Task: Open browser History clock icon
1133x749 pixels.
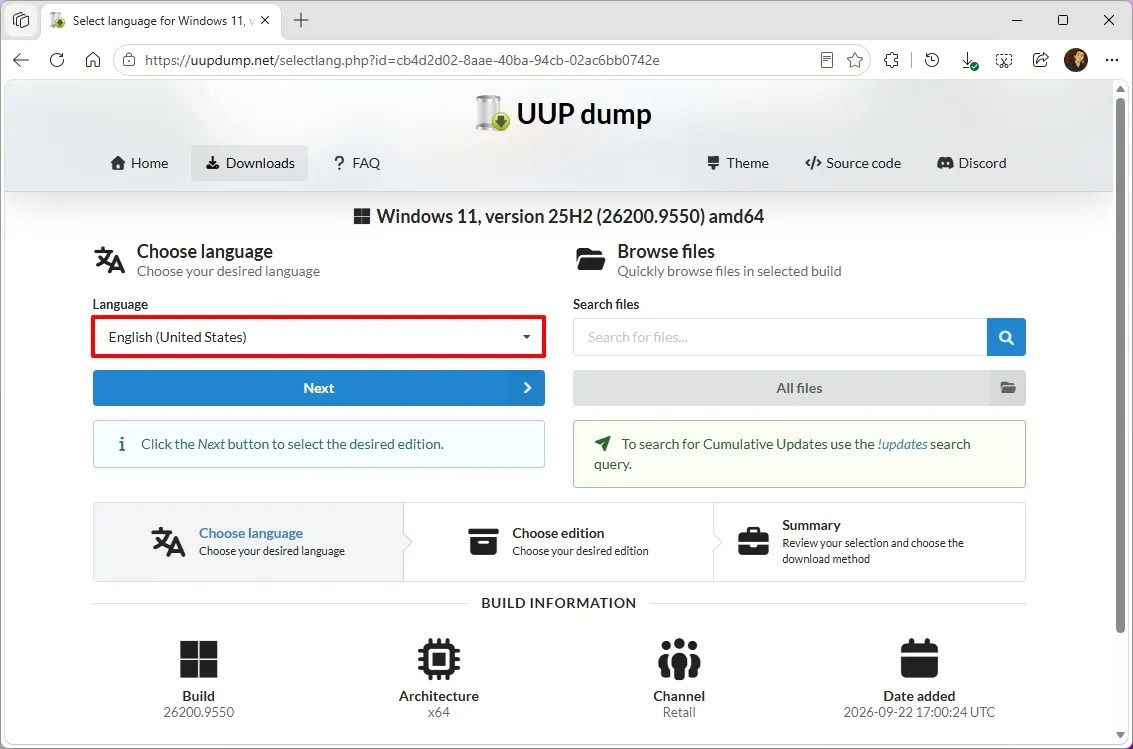Action: click(932, 60)
